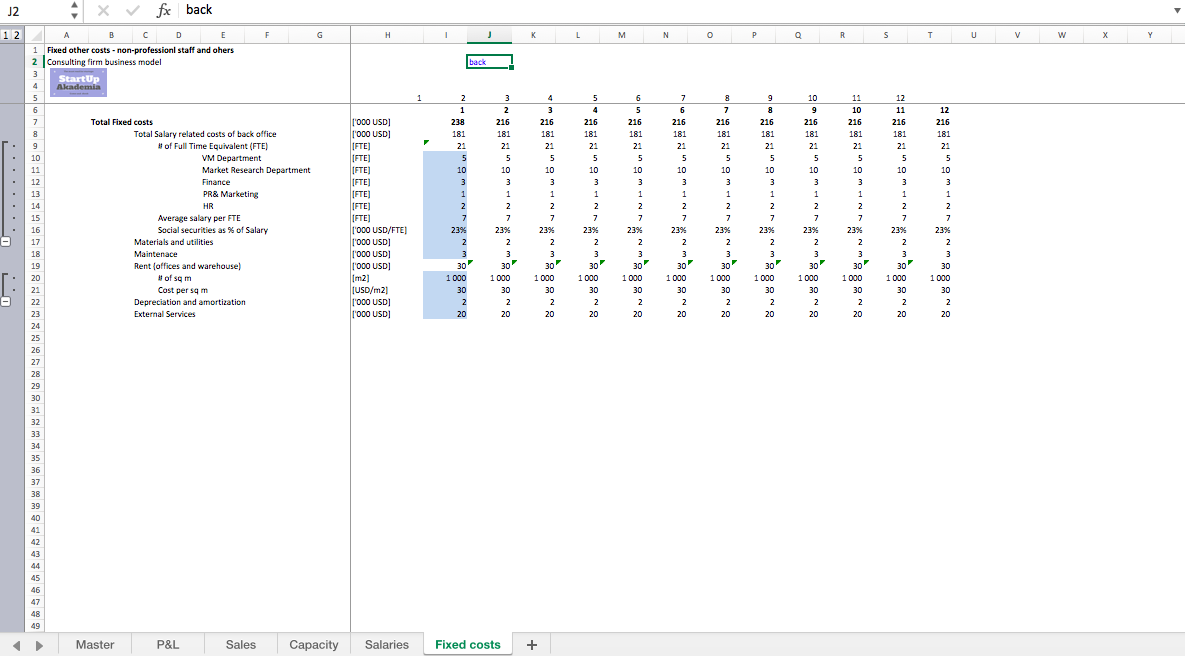Click the previous sheet navigation arrow
The height and width of the screenshot is (656, 1185).
tap(15, 644)
